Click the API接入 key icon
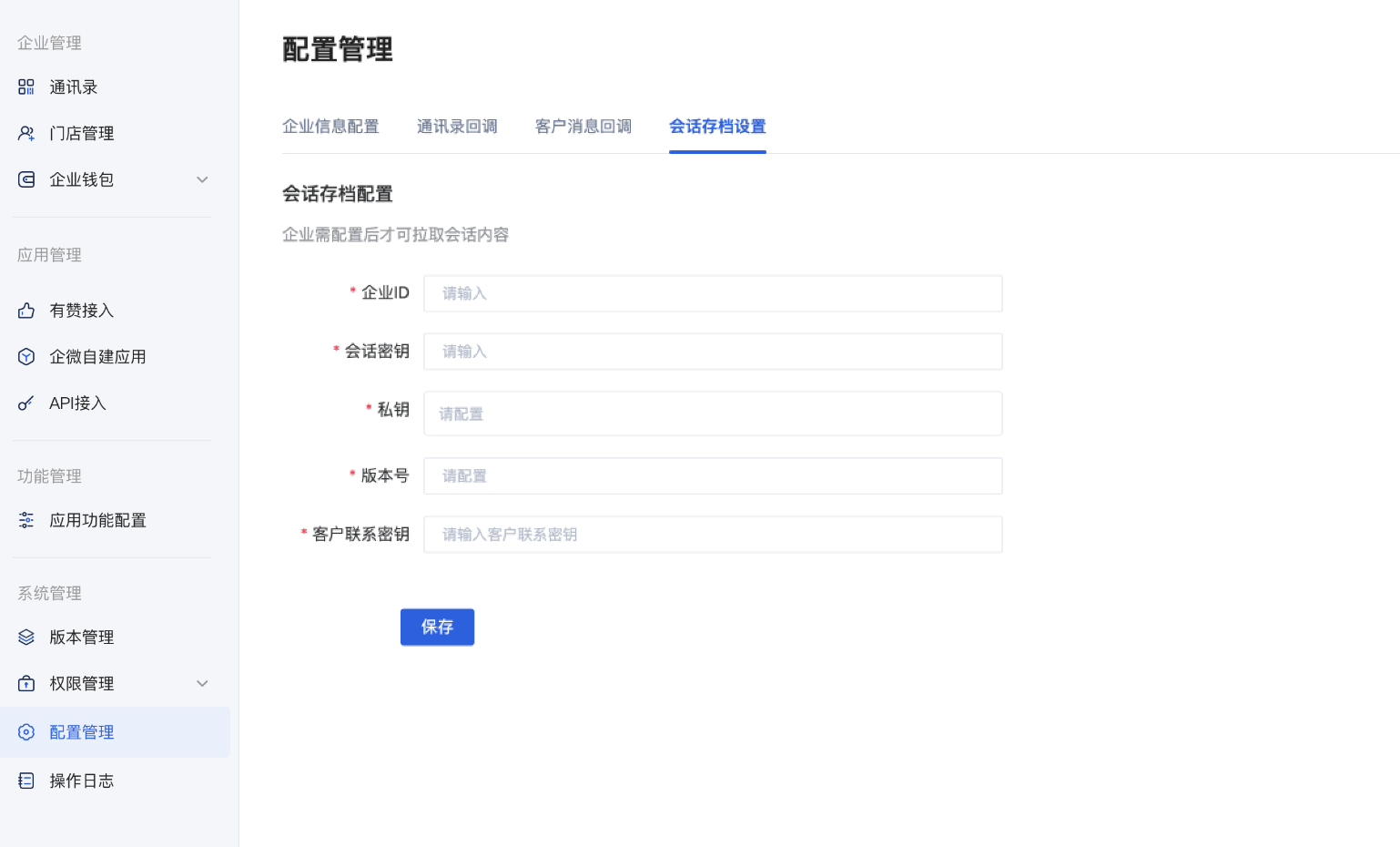 click(26, 403)
